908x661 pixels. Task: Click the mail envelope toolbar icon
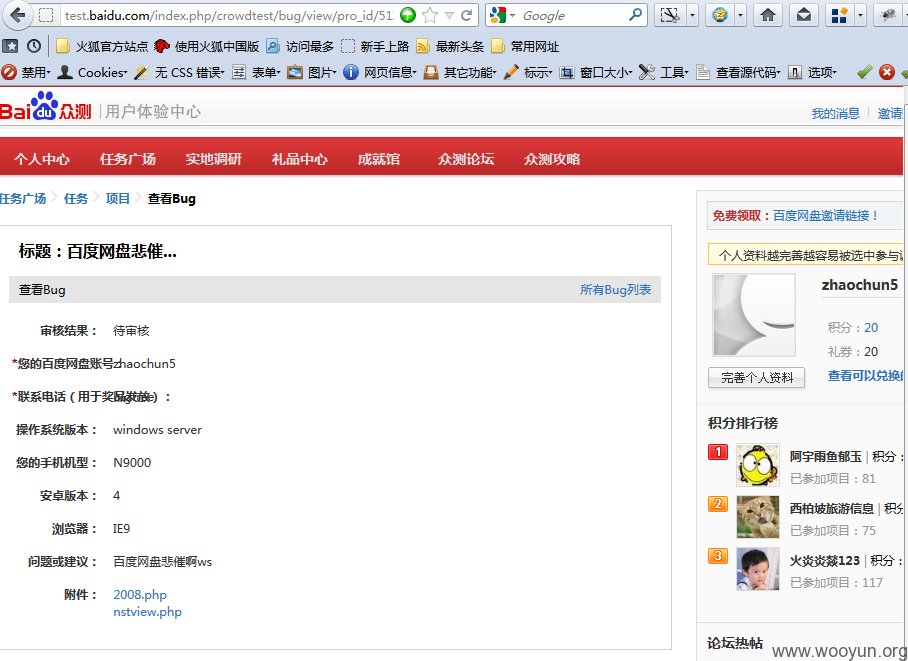(804, 15)
